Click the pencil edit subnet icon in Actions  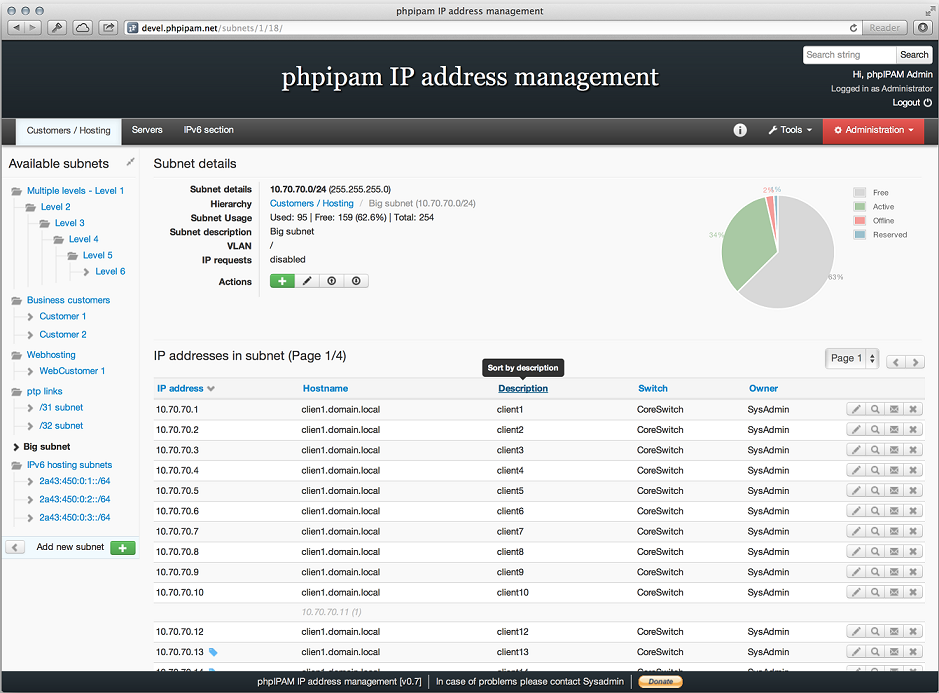pos(307,282)
